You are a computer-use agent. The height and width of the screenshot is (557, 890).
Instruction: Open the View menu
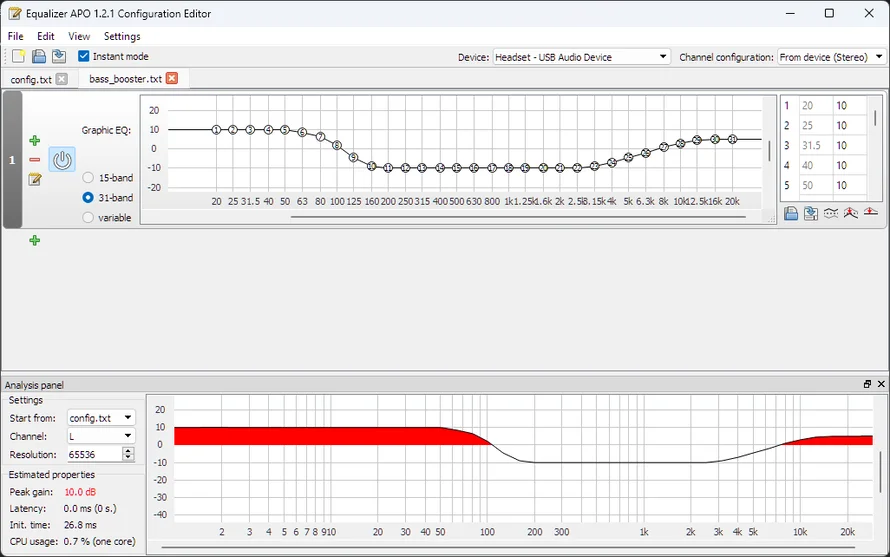79,36
